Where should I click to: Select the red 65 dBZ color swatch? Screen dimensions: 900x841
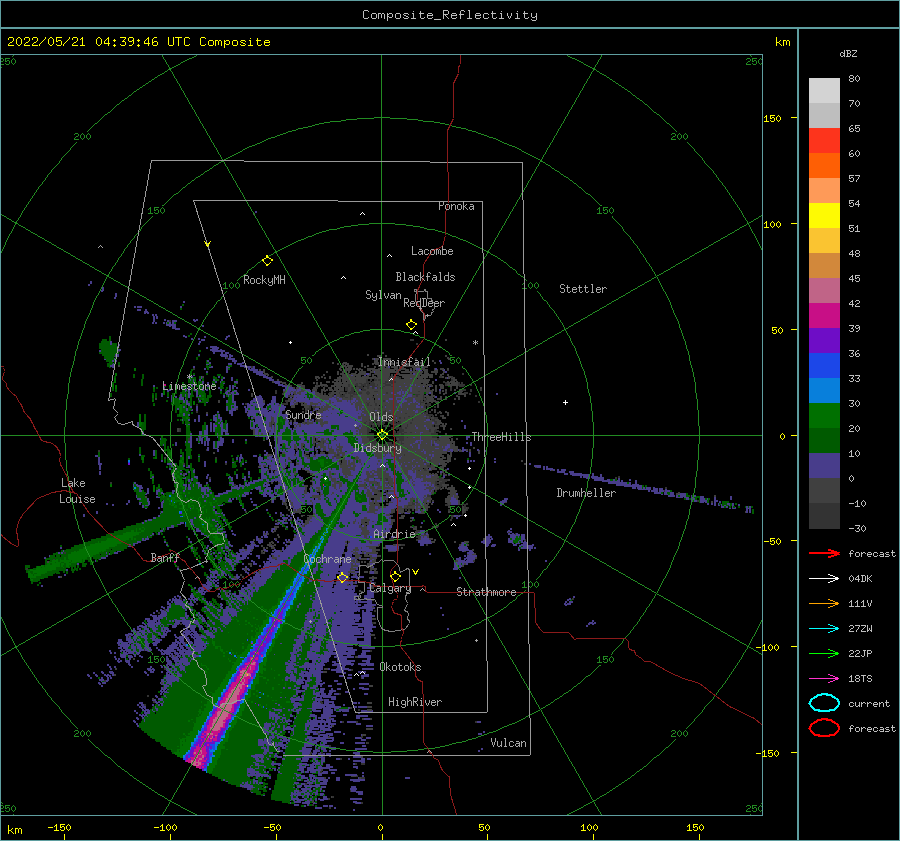824,140
